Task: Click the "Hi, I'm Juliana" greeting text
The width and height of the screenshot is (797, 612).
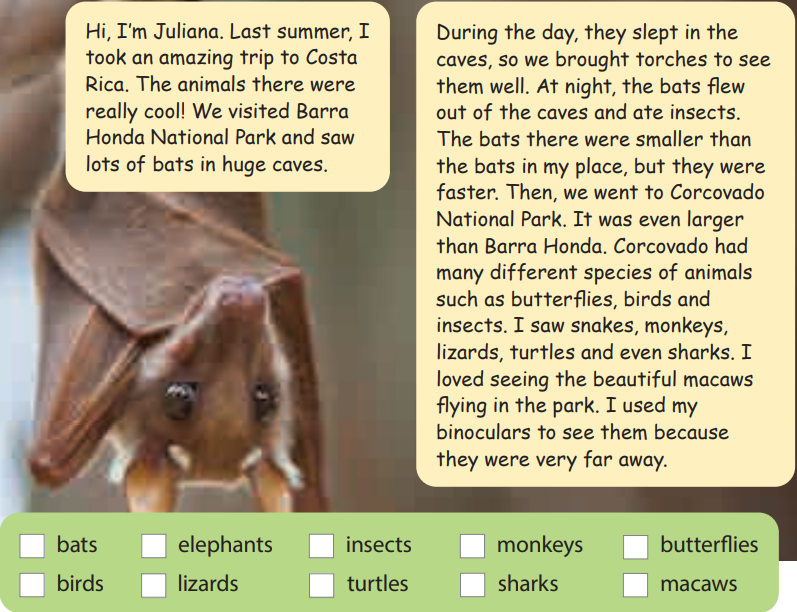Action: 151,33
